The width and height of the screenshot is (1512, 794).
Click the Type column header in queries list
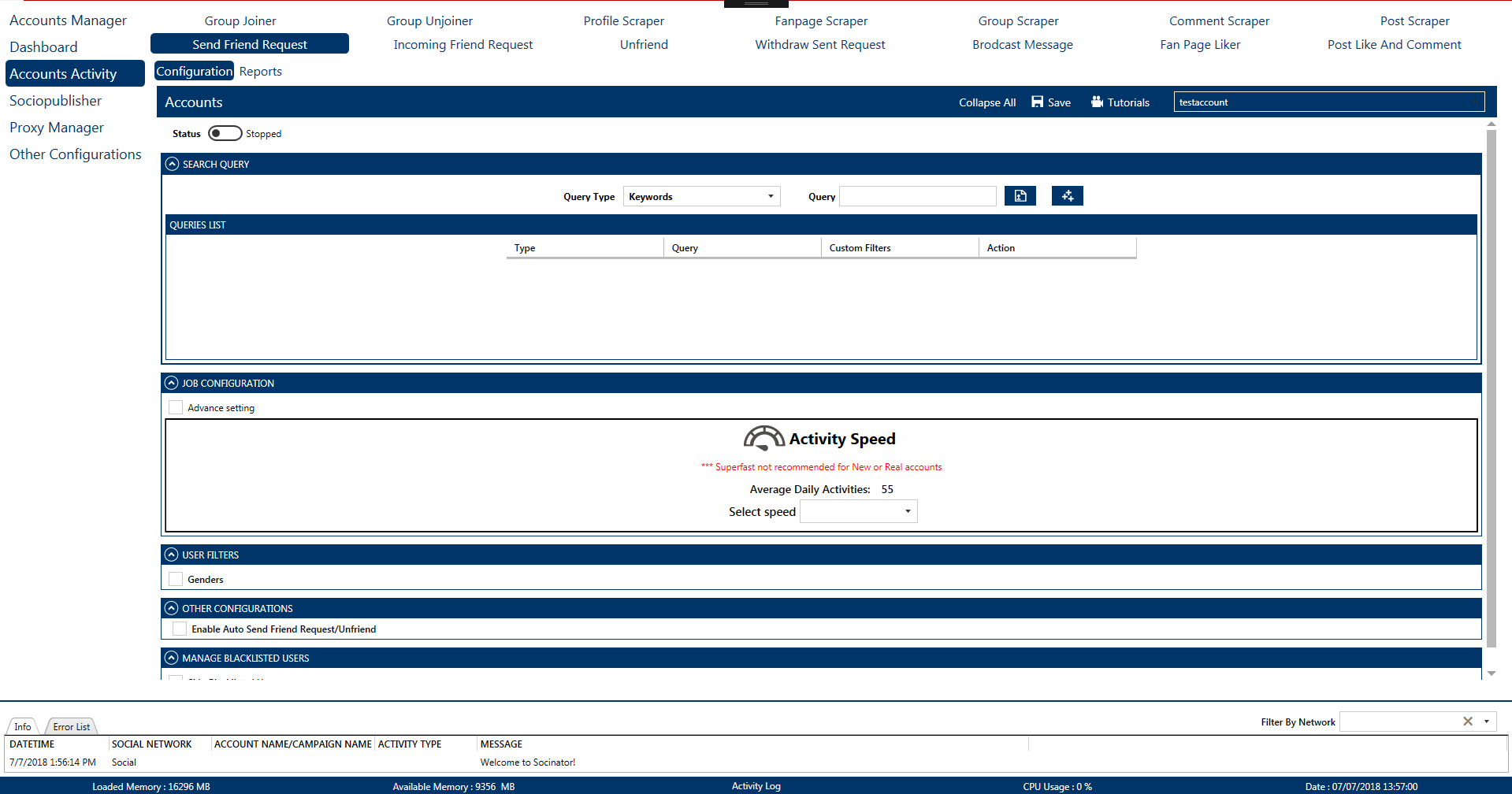click(x=585, y=247)
